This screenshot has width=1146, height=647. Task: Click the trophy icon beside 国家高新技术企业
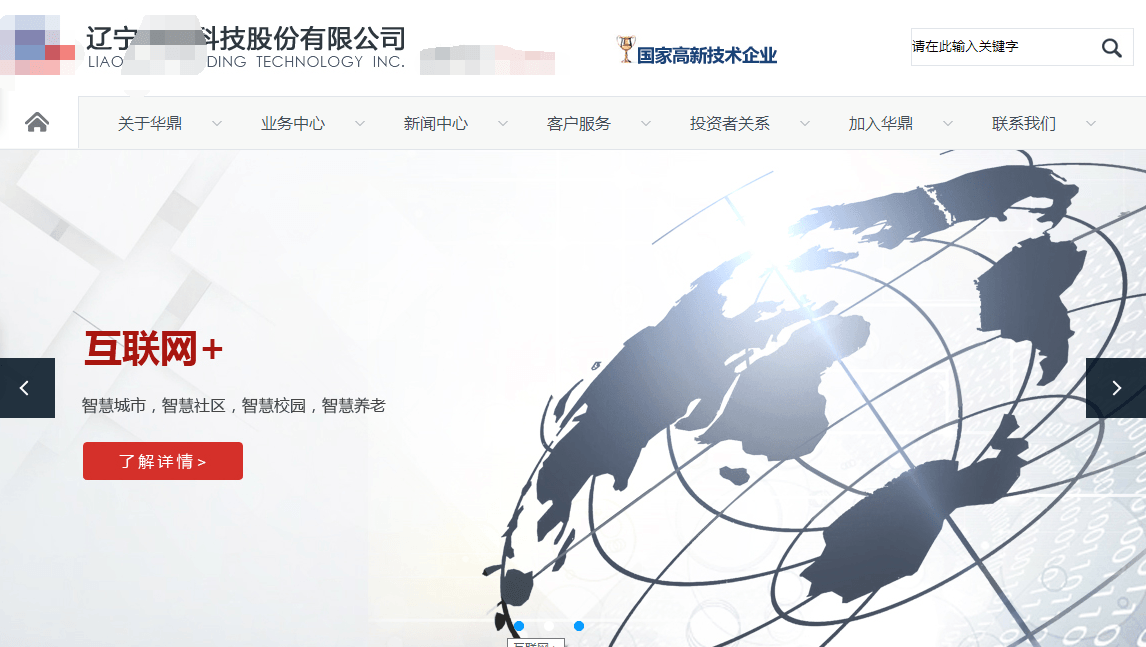pos(625,49)
